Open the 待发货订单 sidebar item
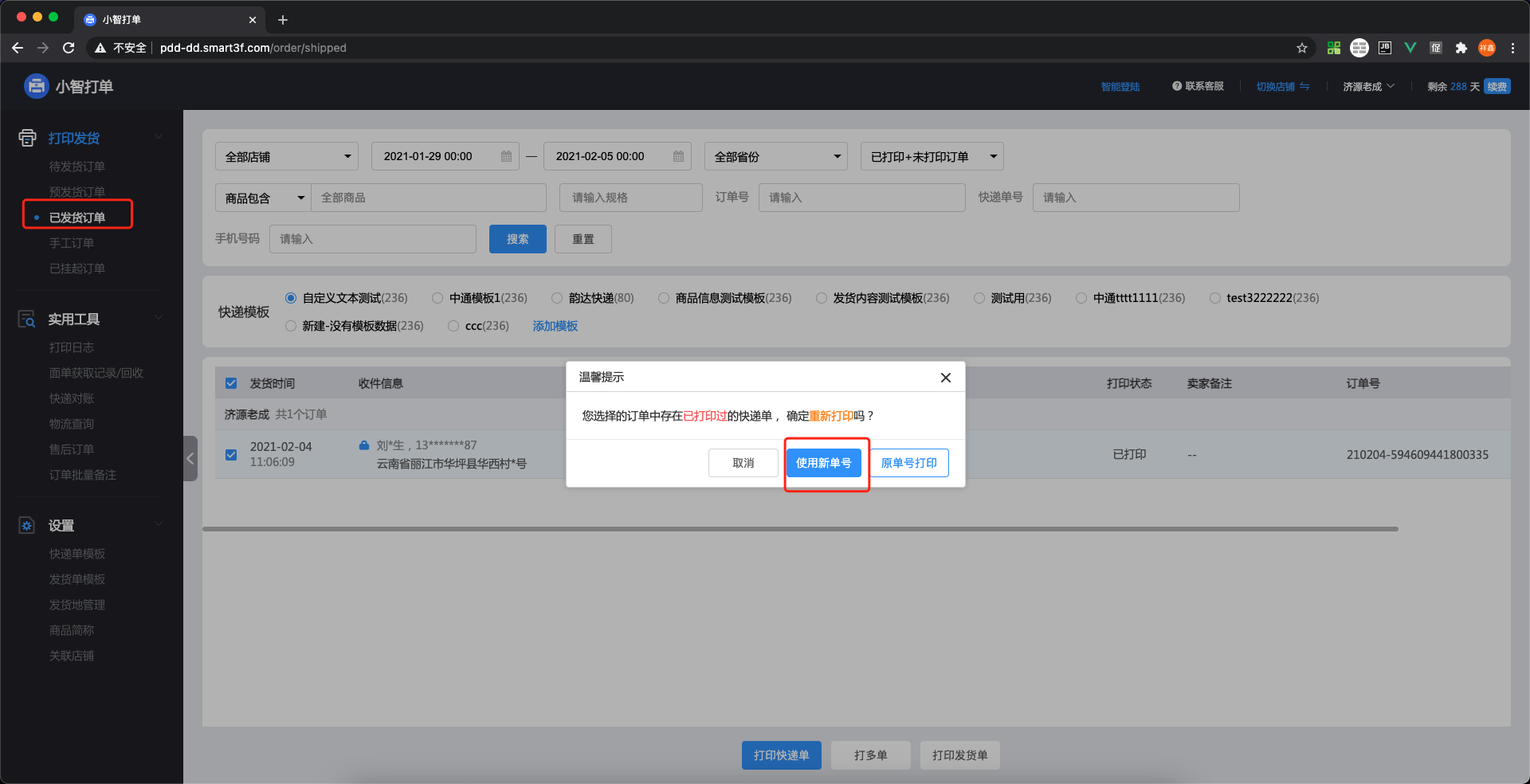Viewport: 1530px width, 784px height. 77,167
